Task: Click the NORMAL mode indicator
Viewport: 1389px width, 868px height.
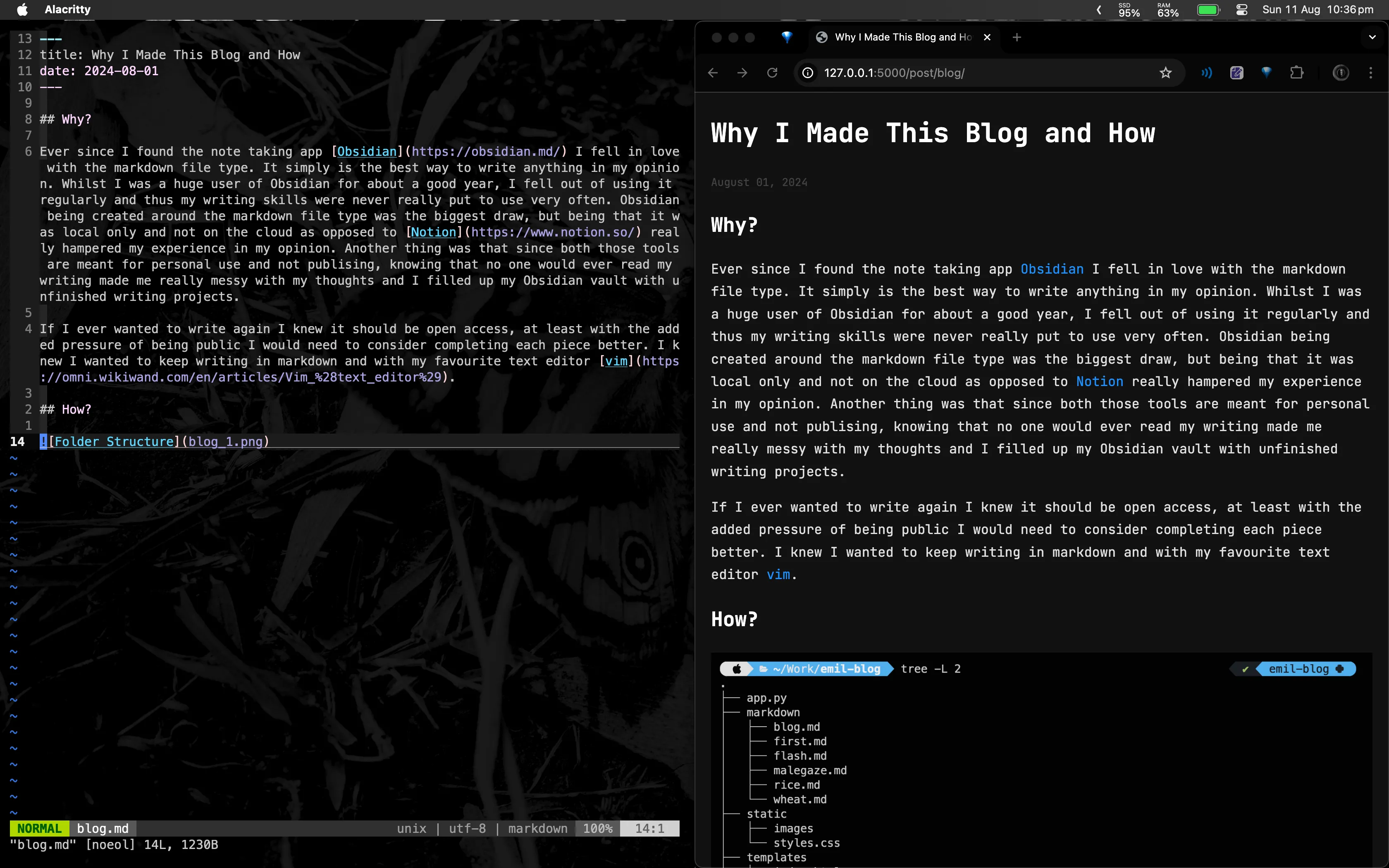Action: [40, 828]
